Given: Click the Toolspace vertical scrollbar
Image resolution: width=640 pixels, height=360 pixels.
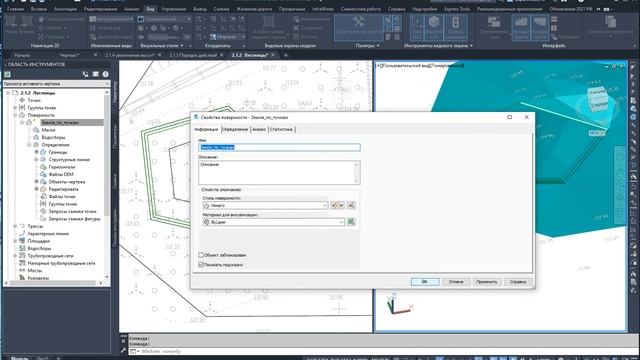Looking at the screenshot, I should [107, 155].
